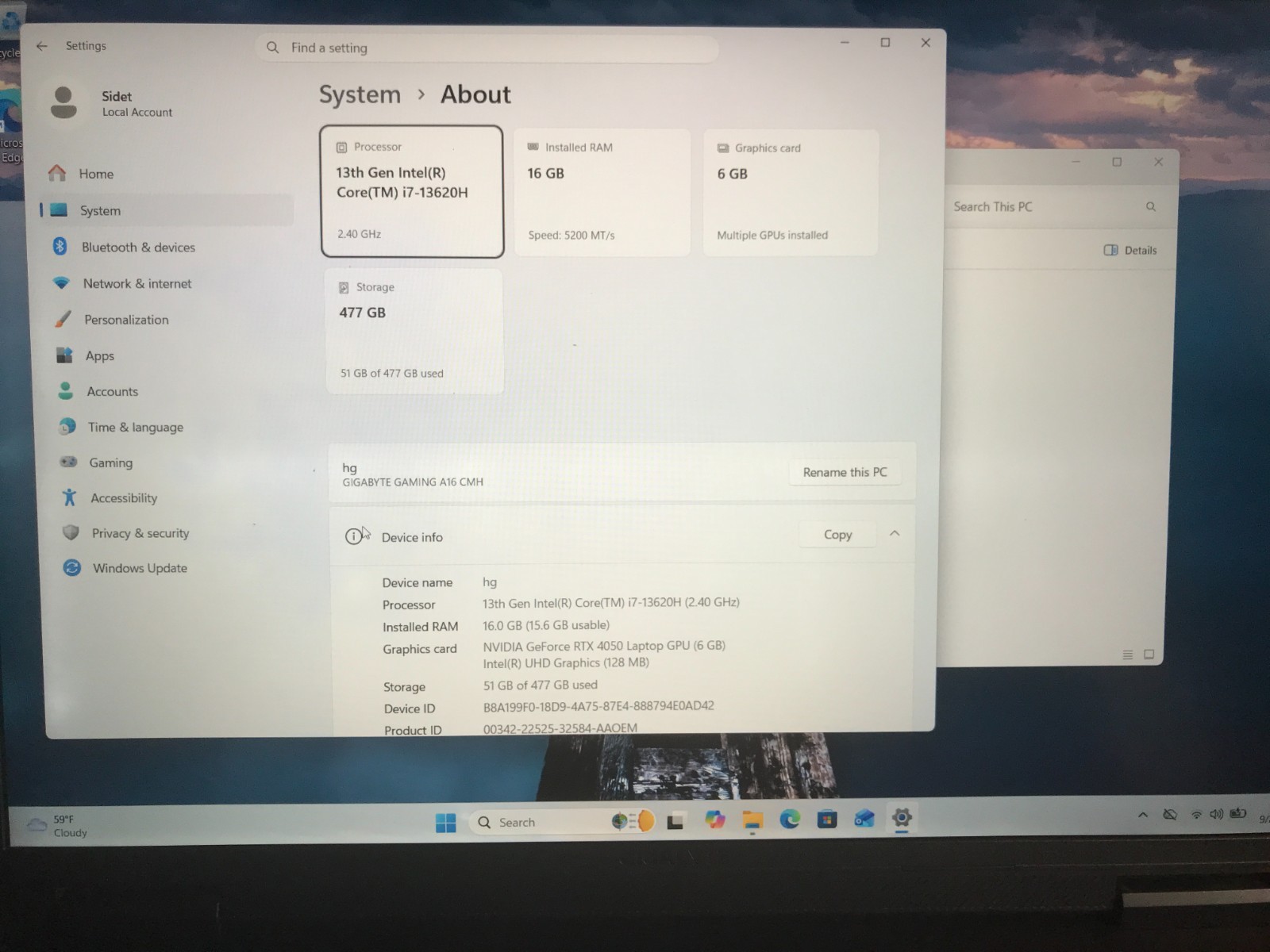Launch Copilot from the taskbar

715,820
